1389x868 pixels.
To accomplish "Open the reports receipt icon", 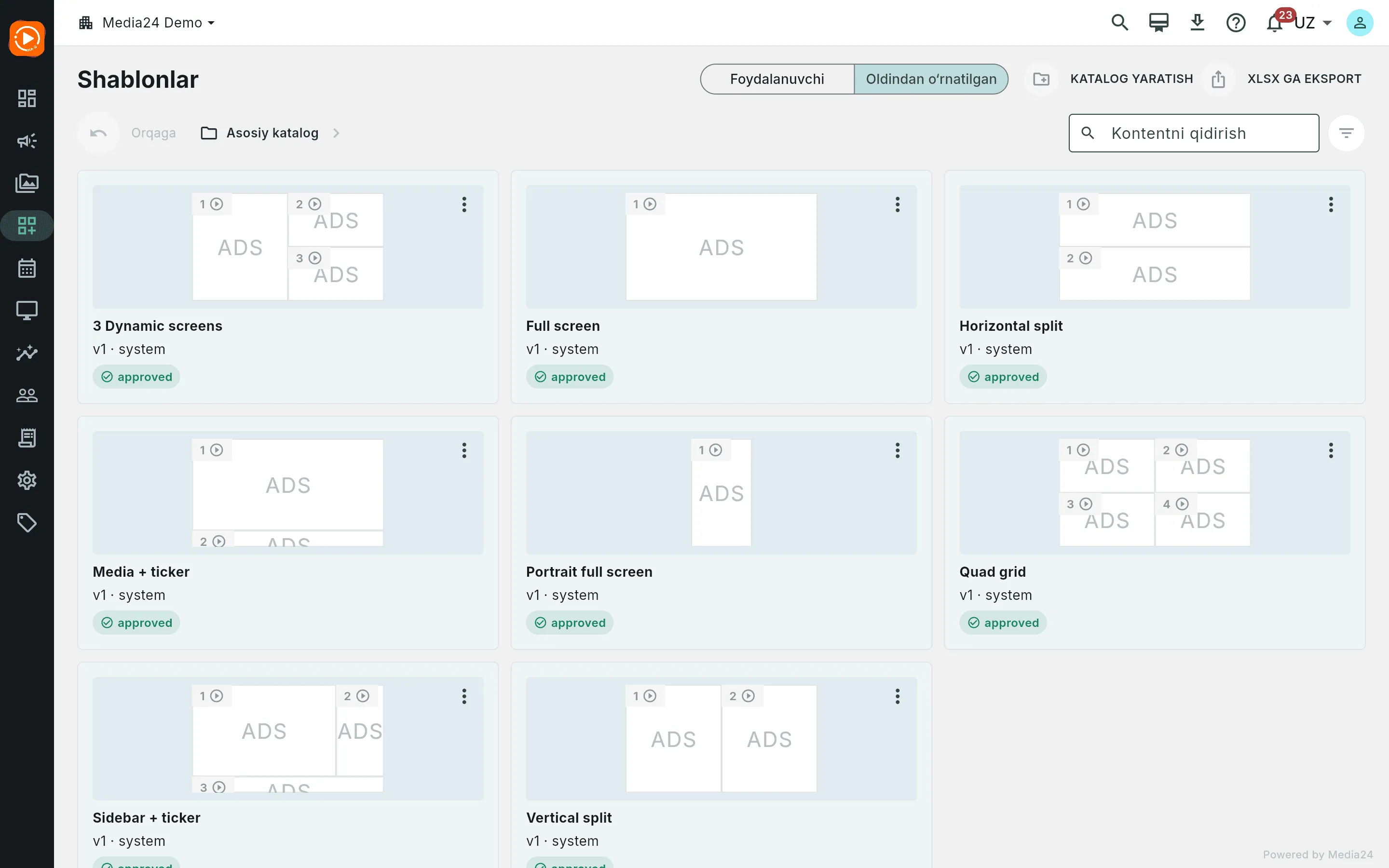I will 27,437.
